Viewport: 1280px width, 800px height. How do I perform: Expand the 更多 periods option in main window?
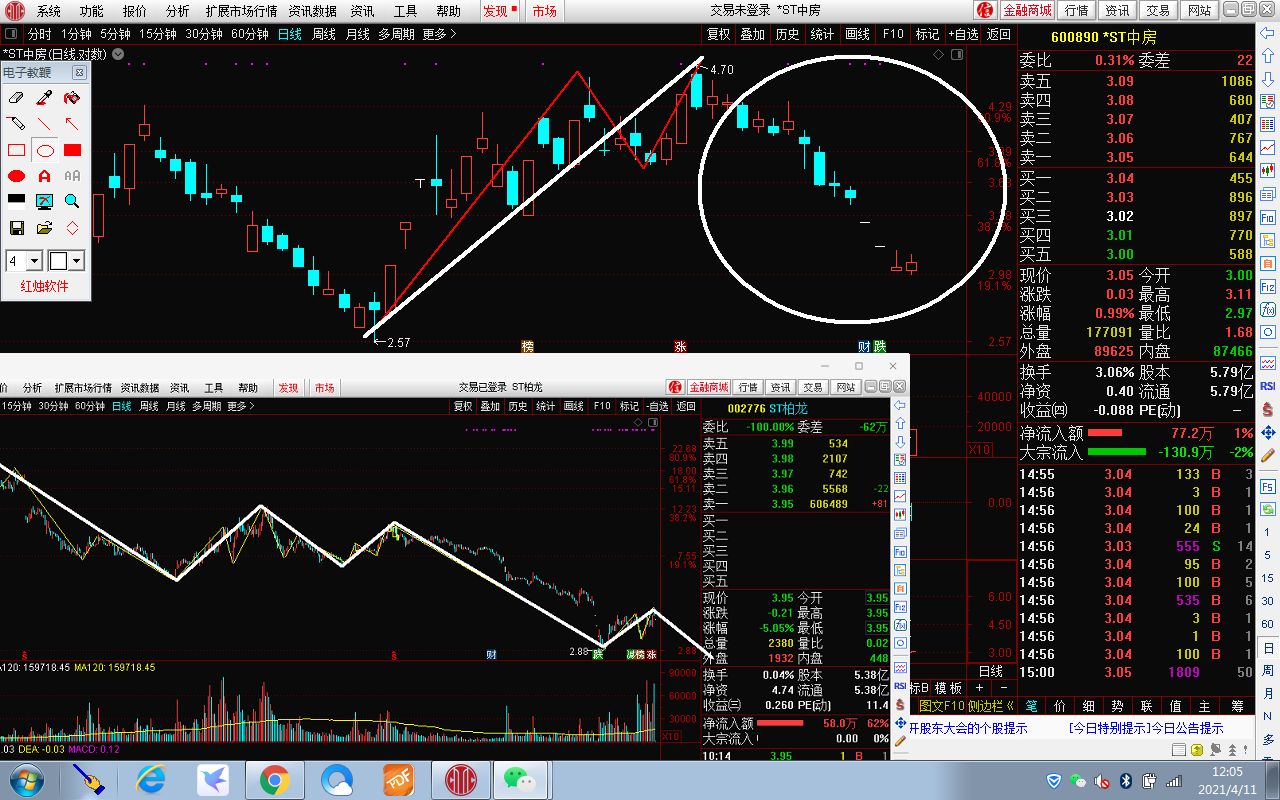click(439, 34)
